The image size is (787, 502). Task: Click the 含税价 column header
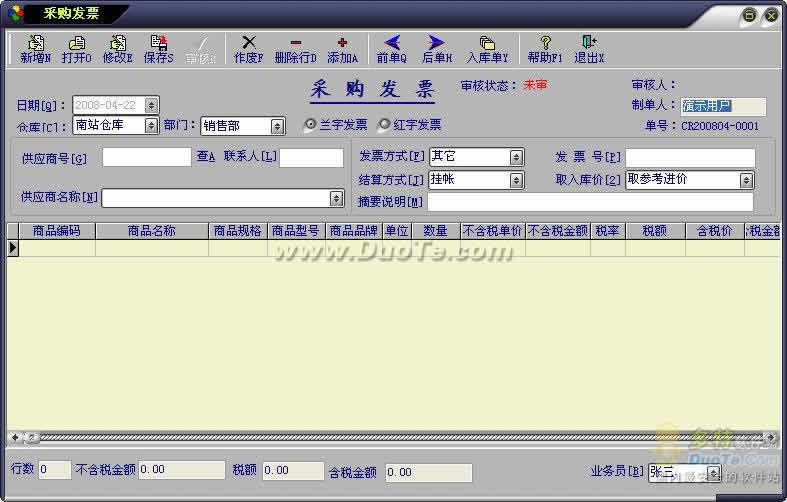[715, 231]
